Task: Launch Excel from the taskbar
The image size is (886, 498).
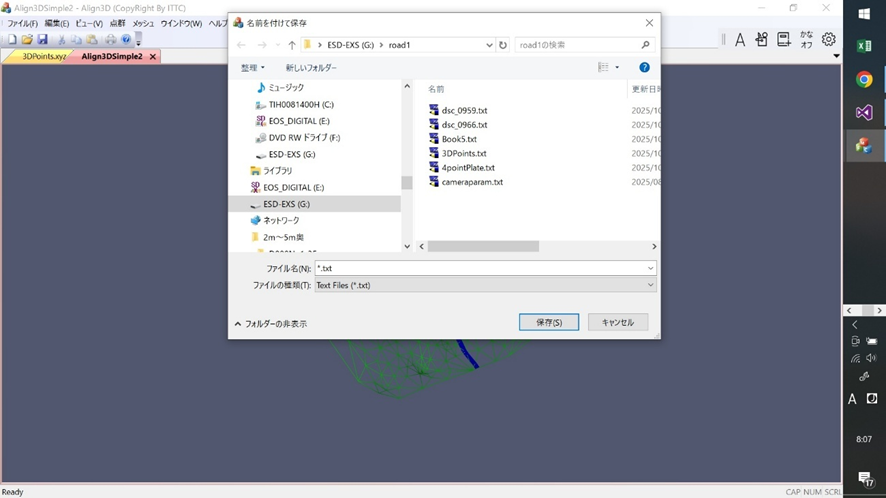Action: click(x=864, y=46)
